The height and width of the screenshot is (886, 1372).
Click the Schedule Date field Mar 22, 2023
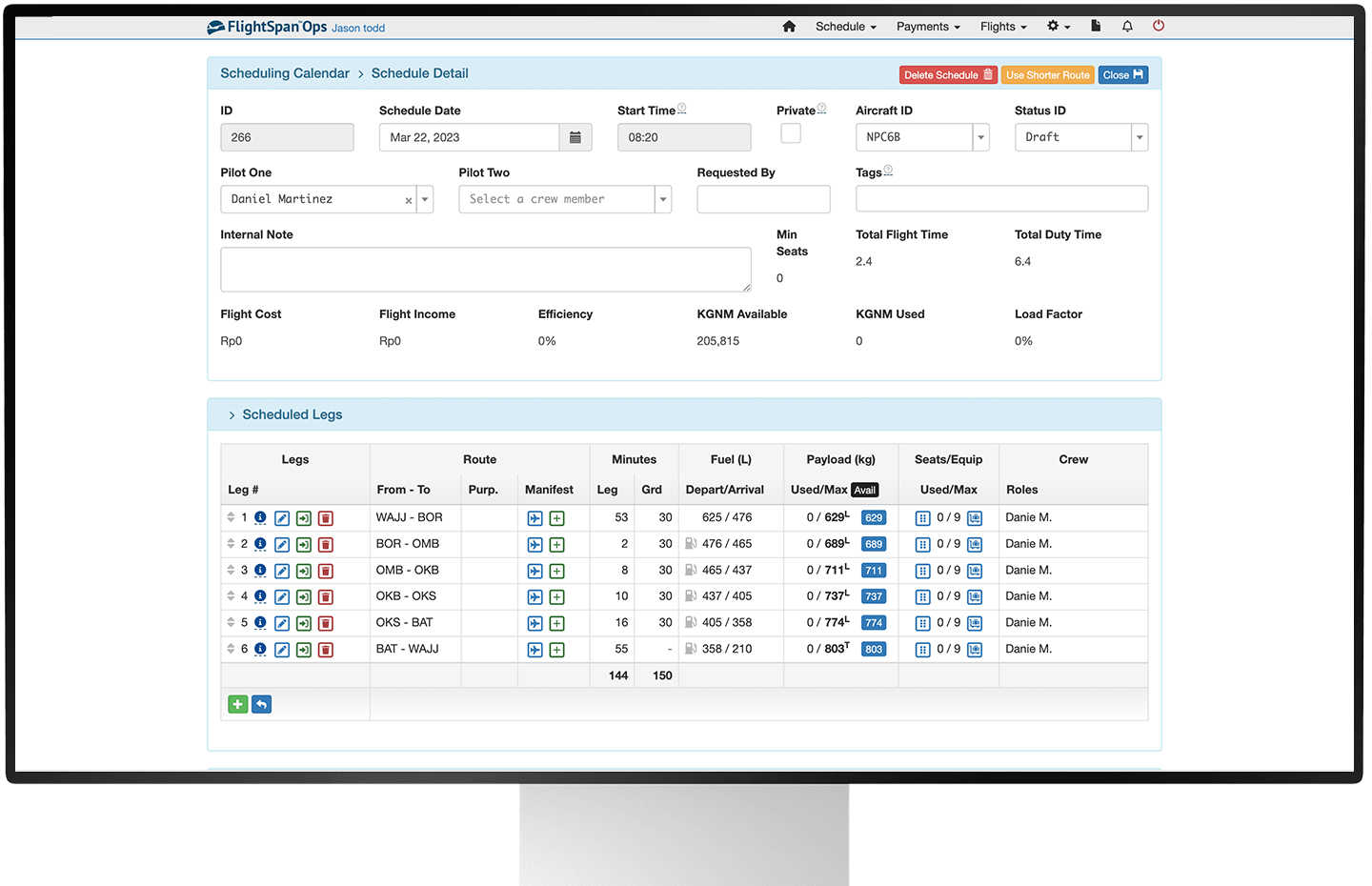[x=469, y=137]
